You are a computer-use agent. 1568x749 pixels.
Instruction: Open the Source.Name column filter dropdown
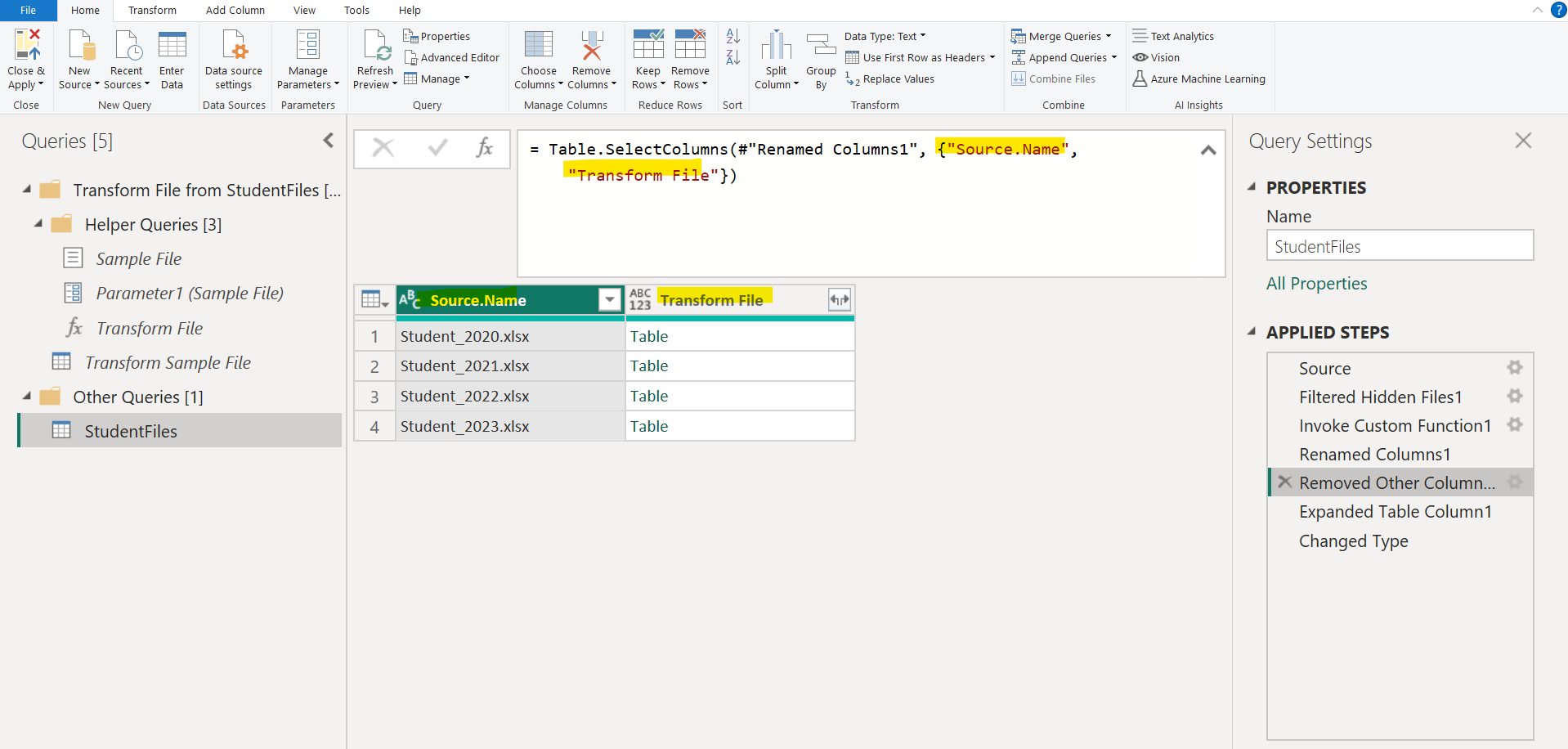click(x=608, y=300)
